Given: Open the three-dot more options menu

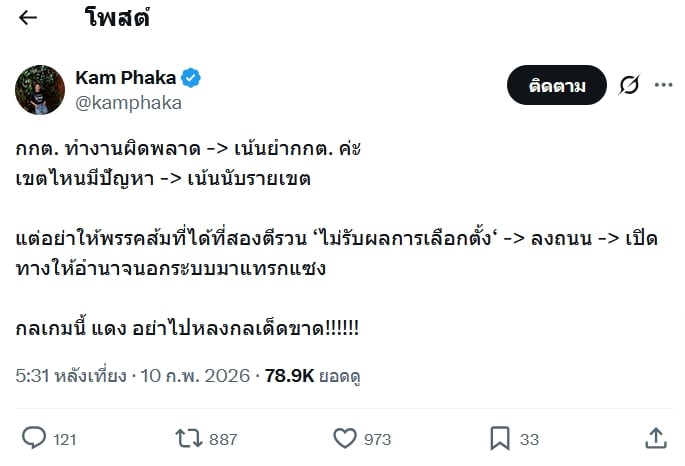Looking at the screenshot, I should [663, 85].
